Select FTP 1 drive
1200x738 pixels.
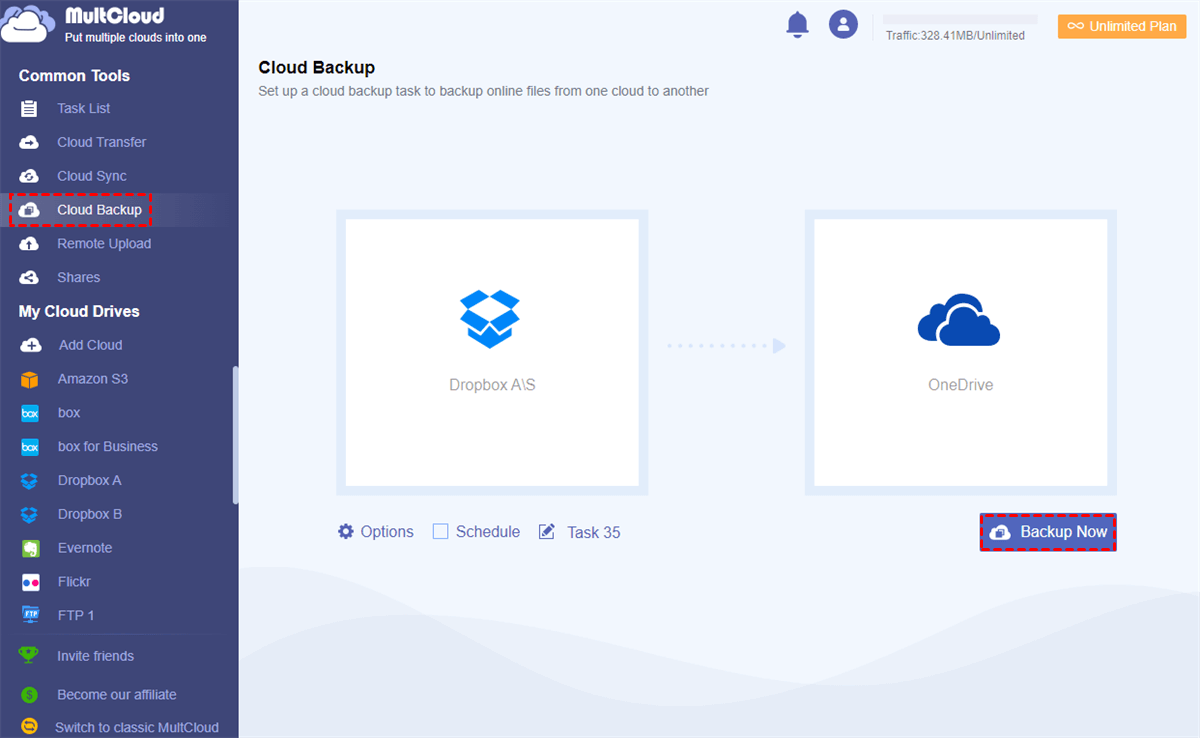click(76, 616)
